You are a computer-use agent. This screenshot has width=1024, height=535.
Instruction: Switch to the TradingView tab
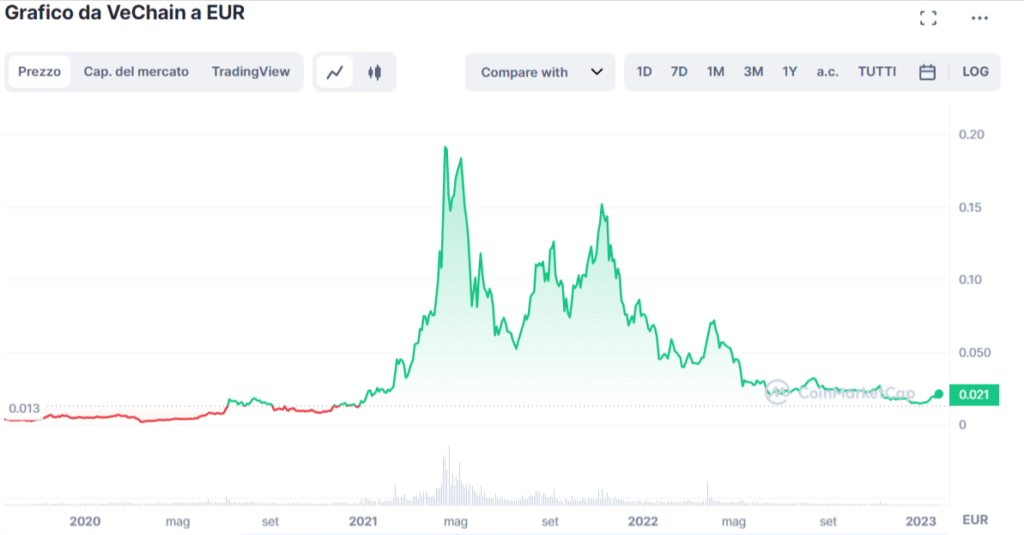click(251, 72)
